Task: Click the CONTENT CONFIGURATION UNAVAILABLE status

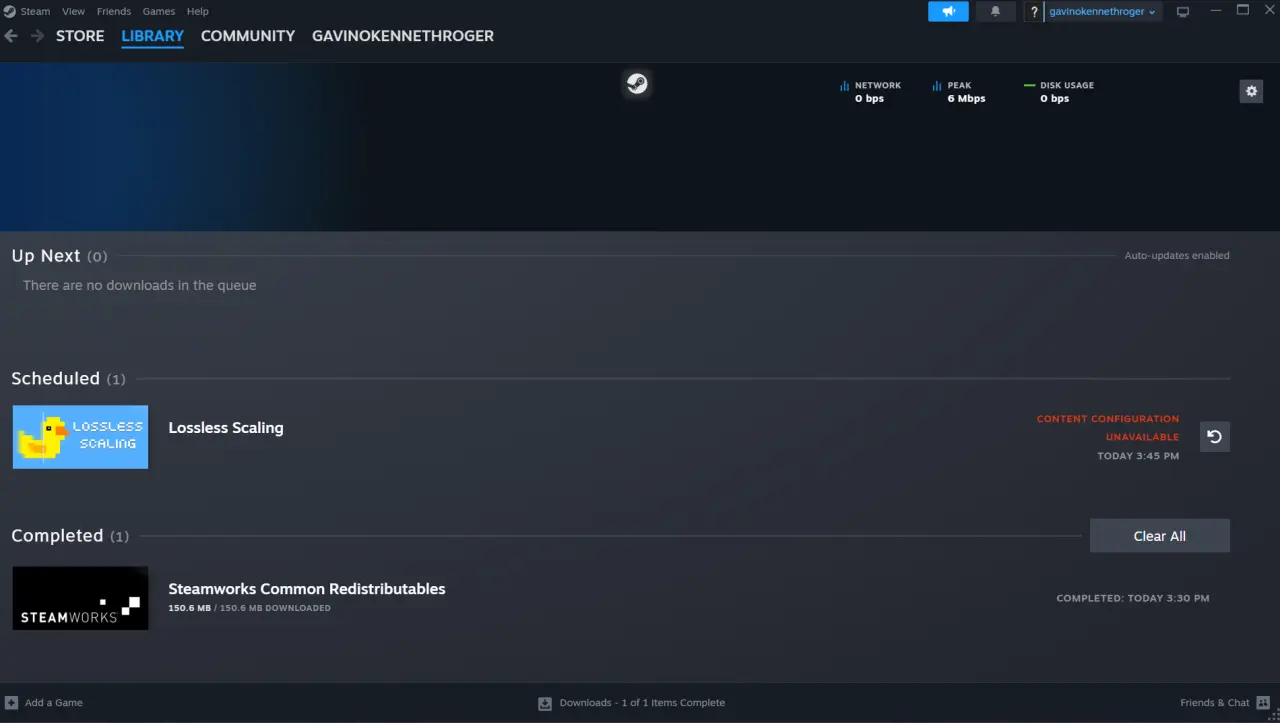Action: (1108, 428)
